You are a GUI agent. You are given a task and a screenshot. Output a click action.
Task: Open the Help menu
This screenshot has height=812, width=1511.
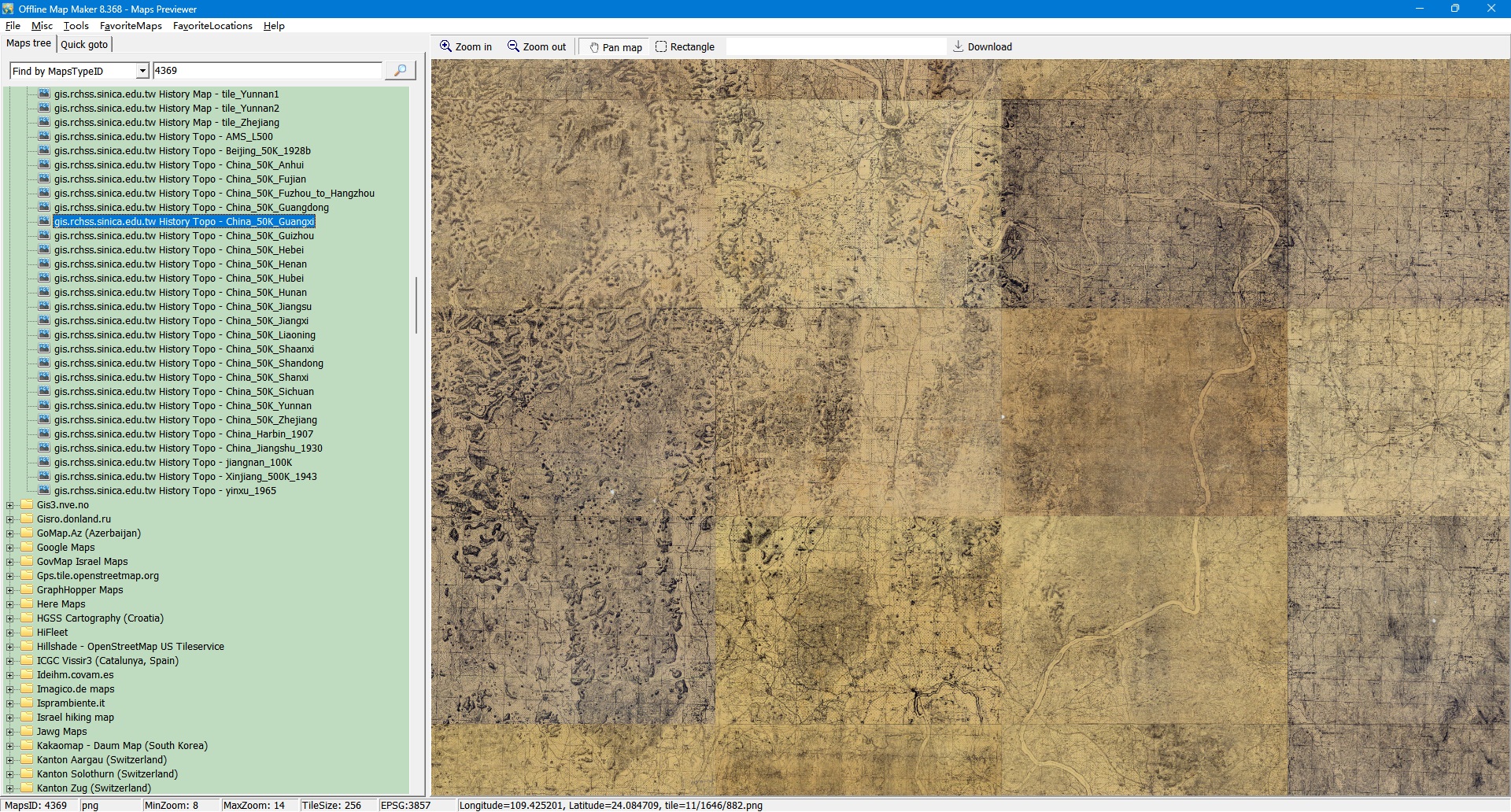(274, 26)
